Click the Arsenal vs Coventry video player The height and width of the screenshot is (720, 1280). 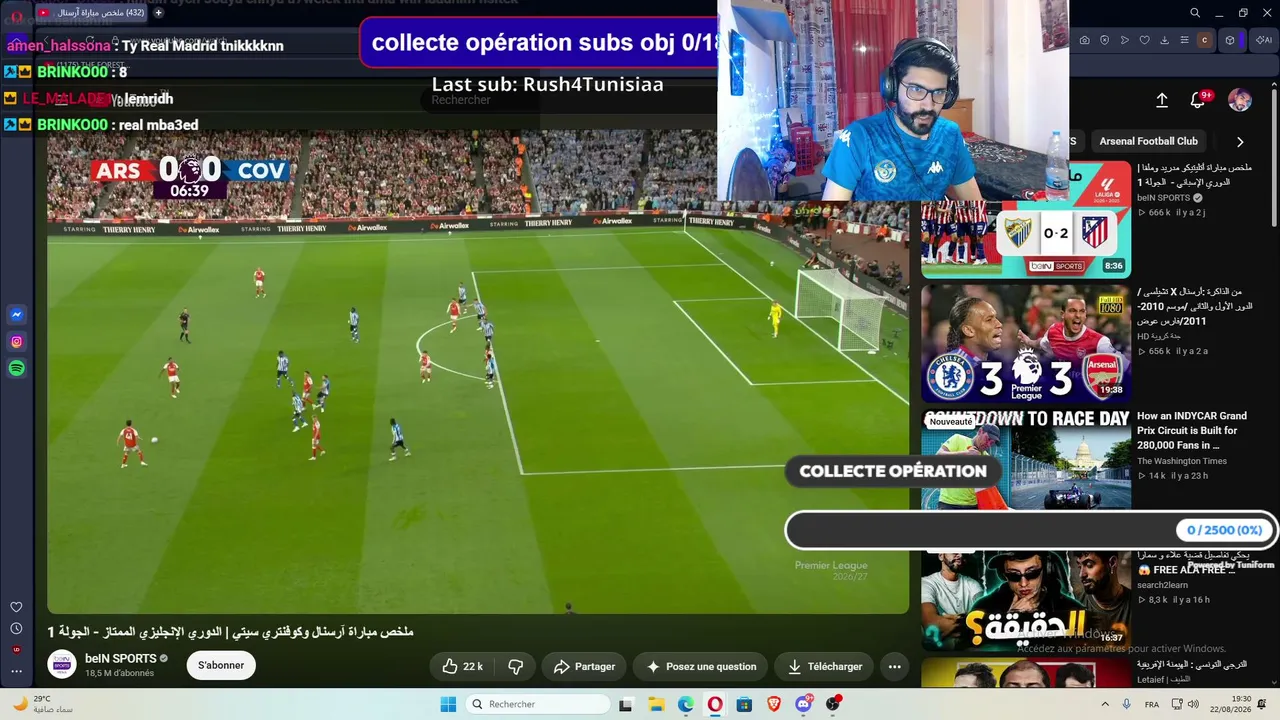pos(478,371)
